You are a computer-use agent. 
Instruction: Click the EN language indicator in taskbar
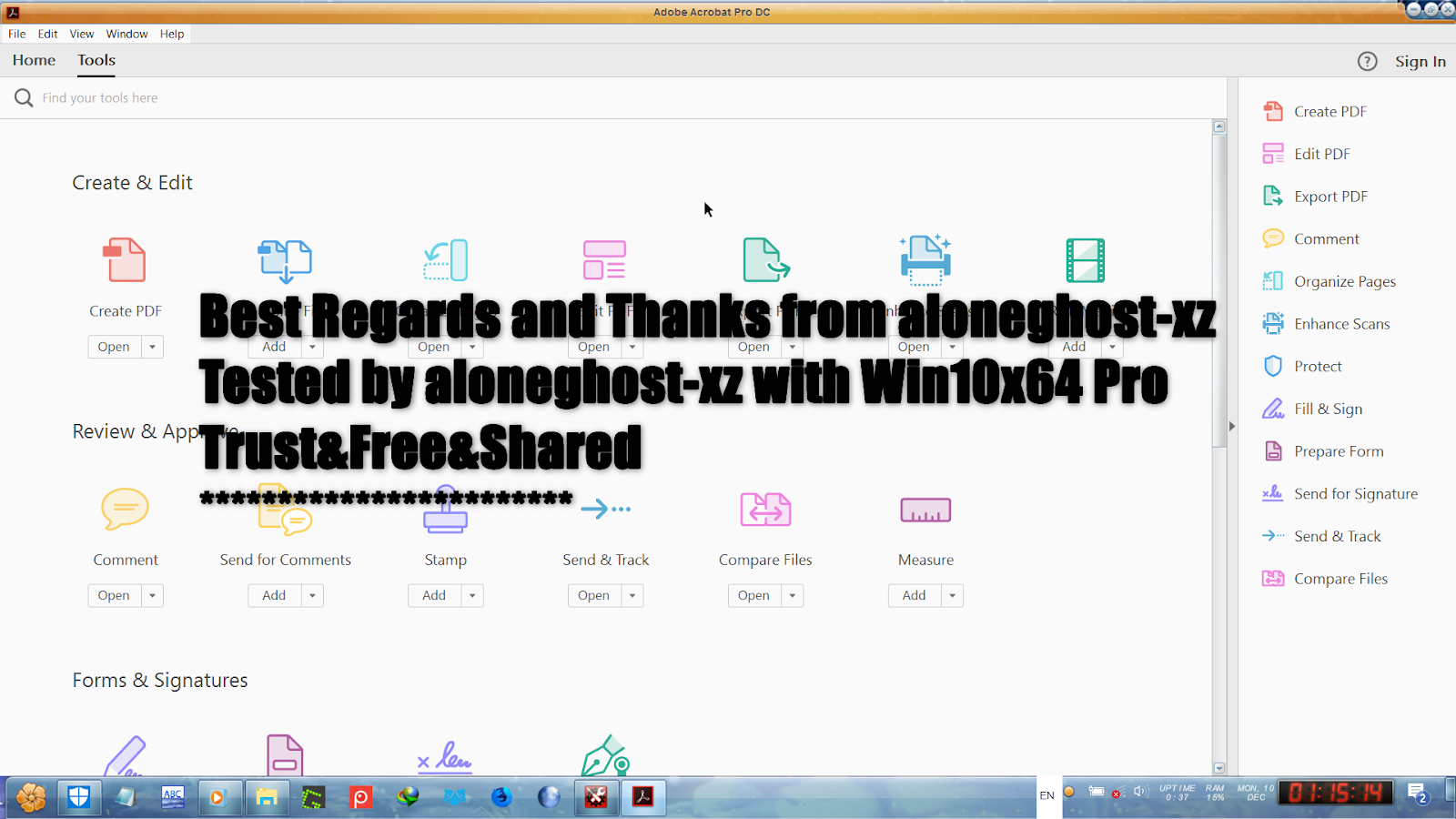coord(1047,795)
